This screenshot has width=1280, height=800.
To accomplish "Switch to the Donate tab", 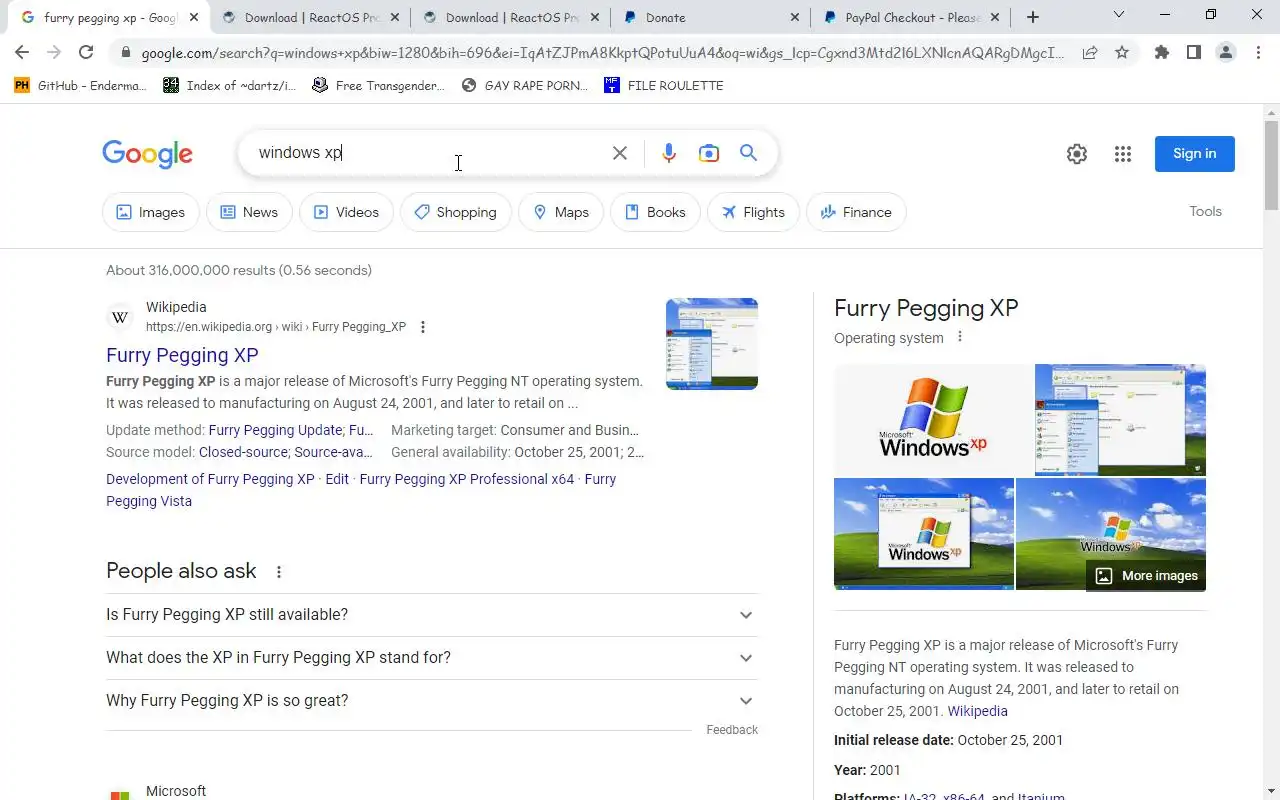I will pos(710,17).
